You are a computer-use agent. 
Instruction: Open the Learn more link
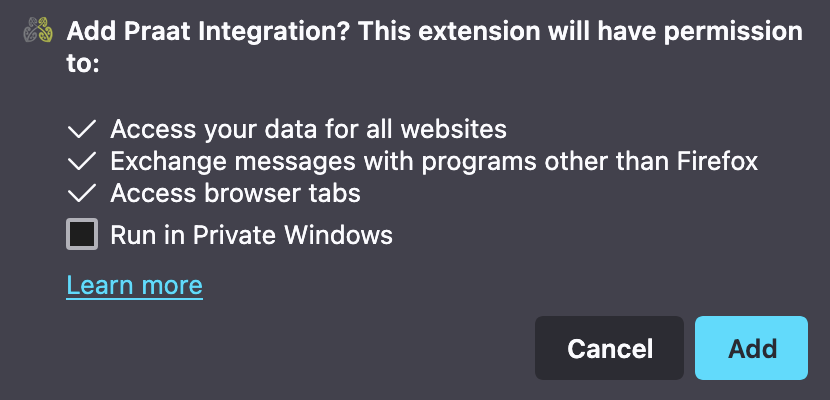coord(134,285)
